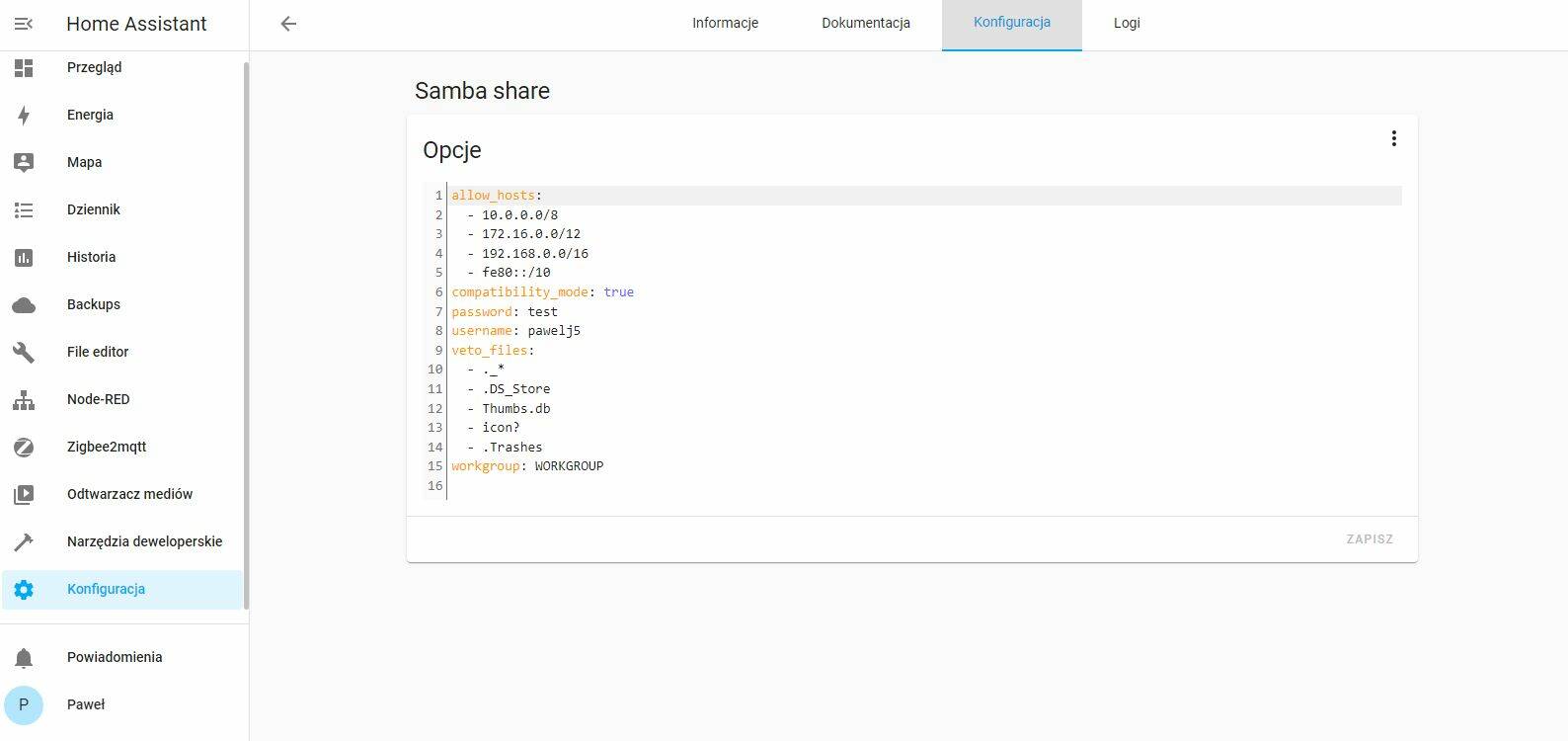The width and height of the screenshot is (1568, 741).
Task: Click the .DS_Store veto entry
Action: tap(516, 389)
